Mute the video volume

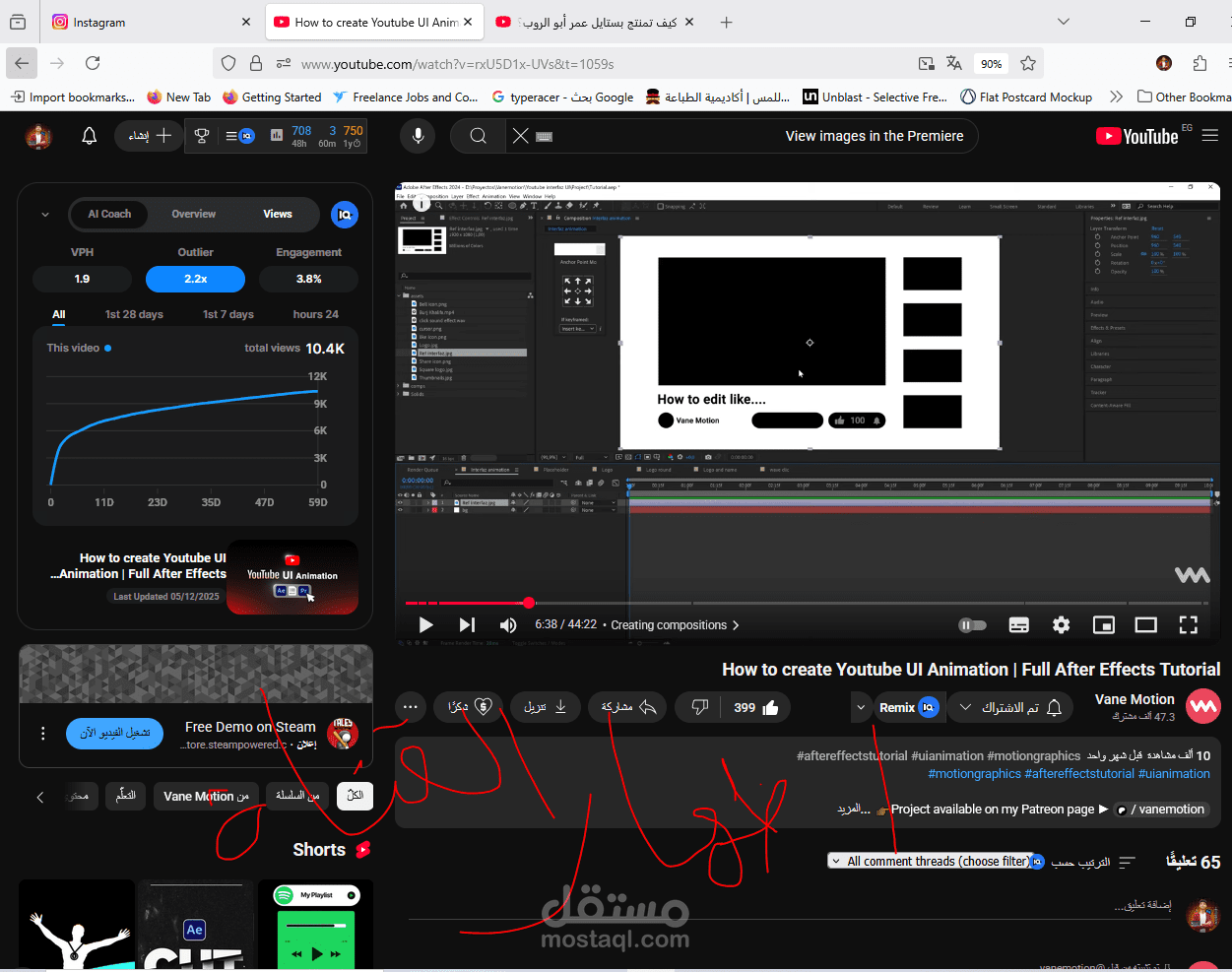point(508,624)
